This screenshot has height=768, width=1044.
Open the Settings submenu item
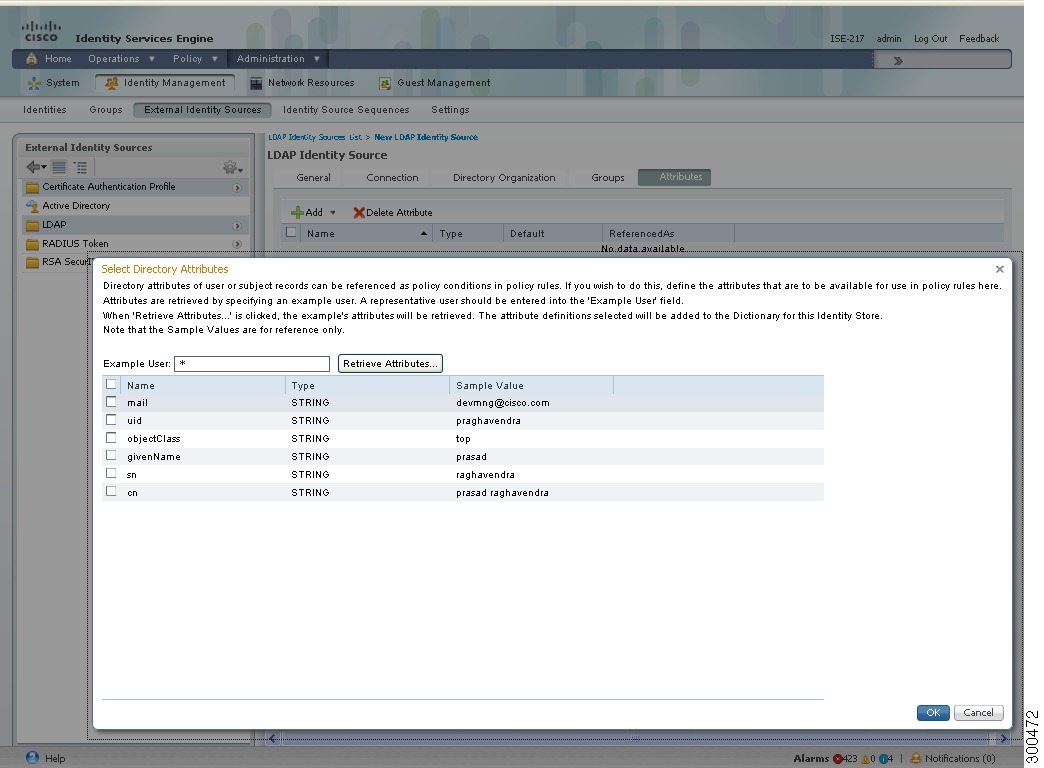pyautogui.click(x=450, y=110)
